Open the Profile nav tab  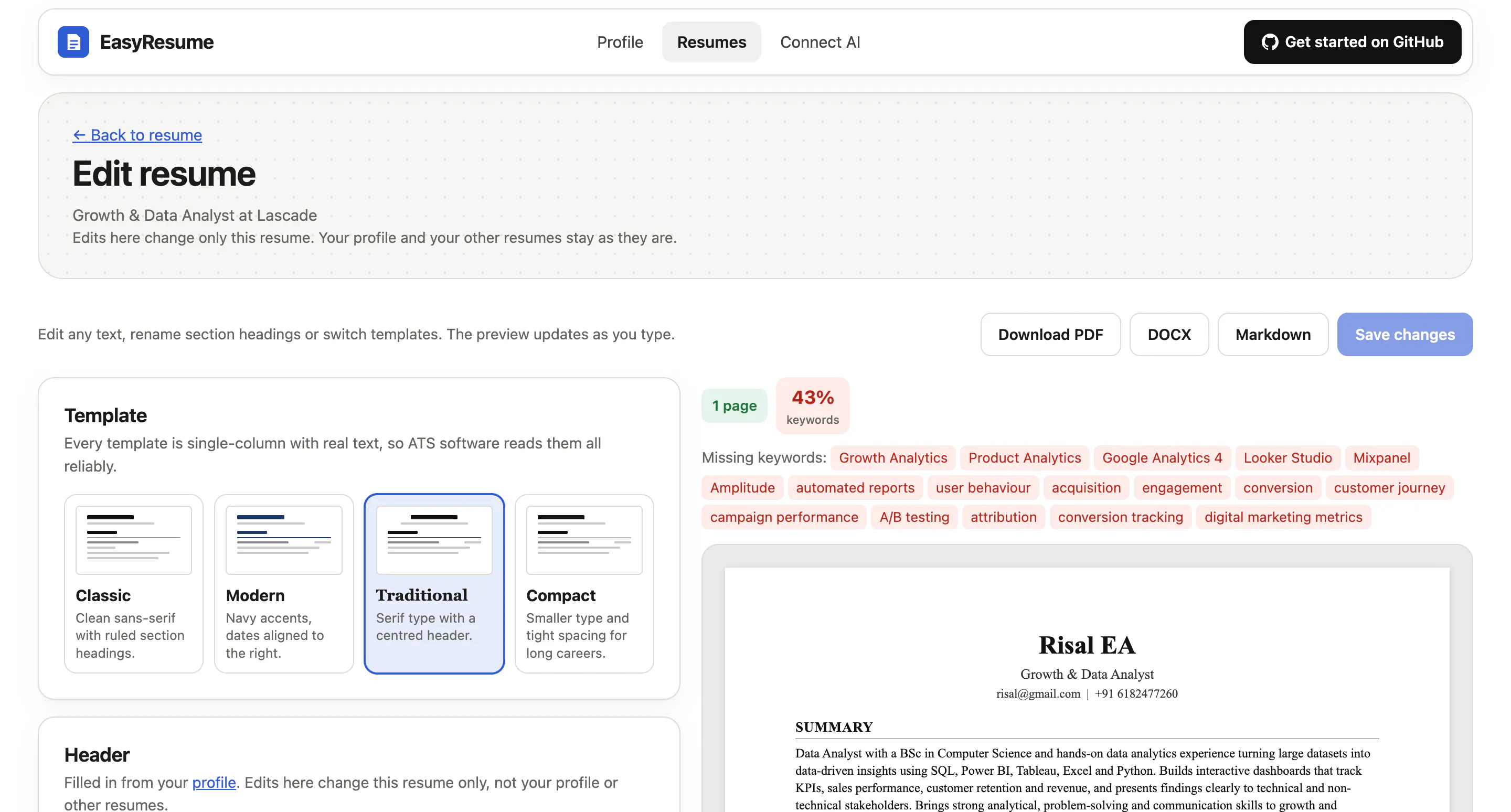(x=620, y=41)
